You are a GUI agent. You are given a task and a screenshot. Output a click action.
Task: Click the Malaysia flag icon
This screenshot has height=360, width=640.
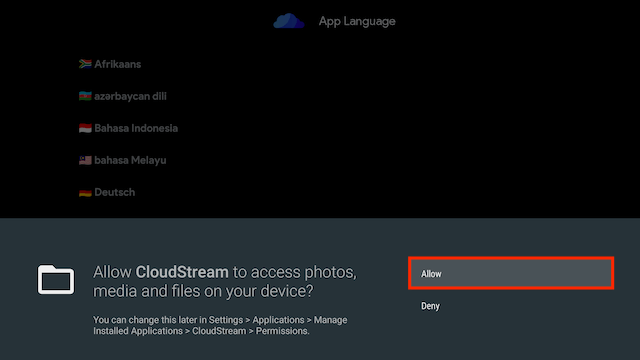(85, 160)
